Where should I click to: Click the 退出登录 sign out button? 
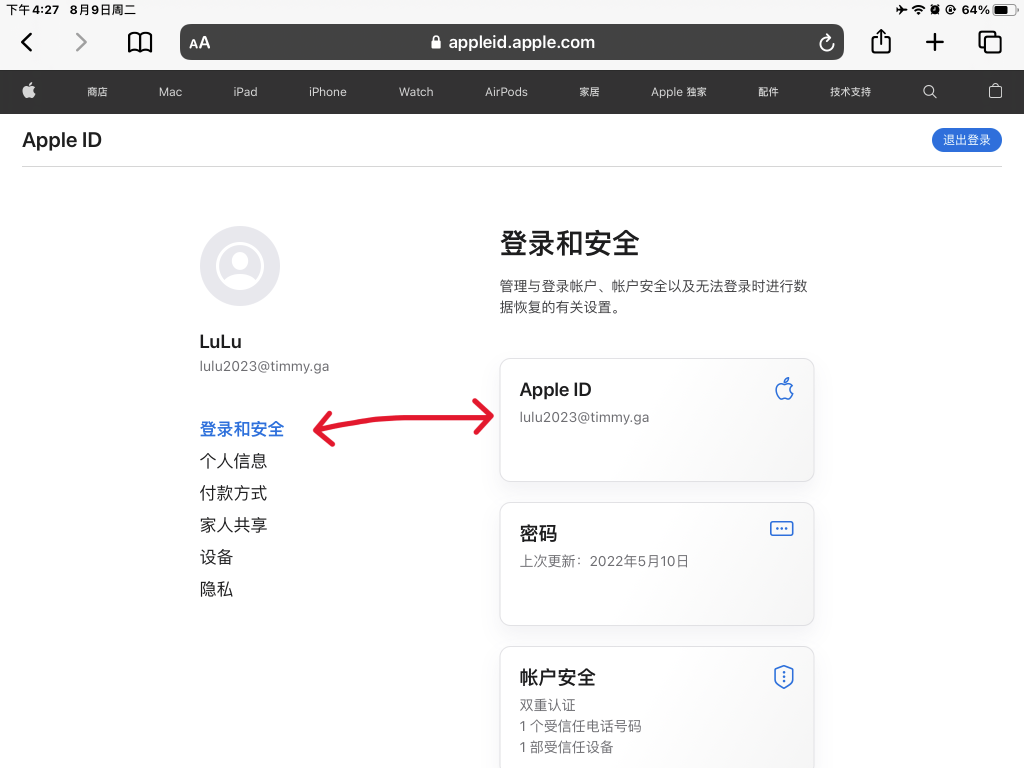[967, 140]
